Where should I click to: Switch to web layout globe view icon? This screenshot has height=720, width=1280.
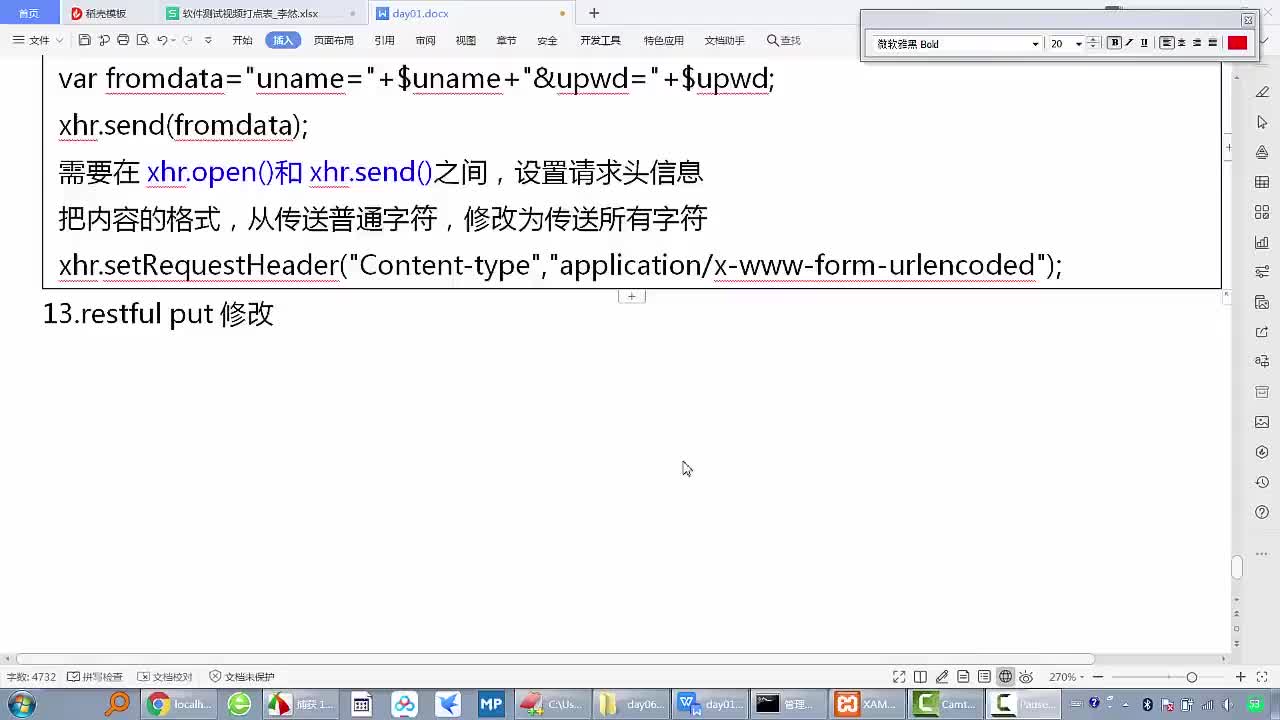(x=1005, y=677)
